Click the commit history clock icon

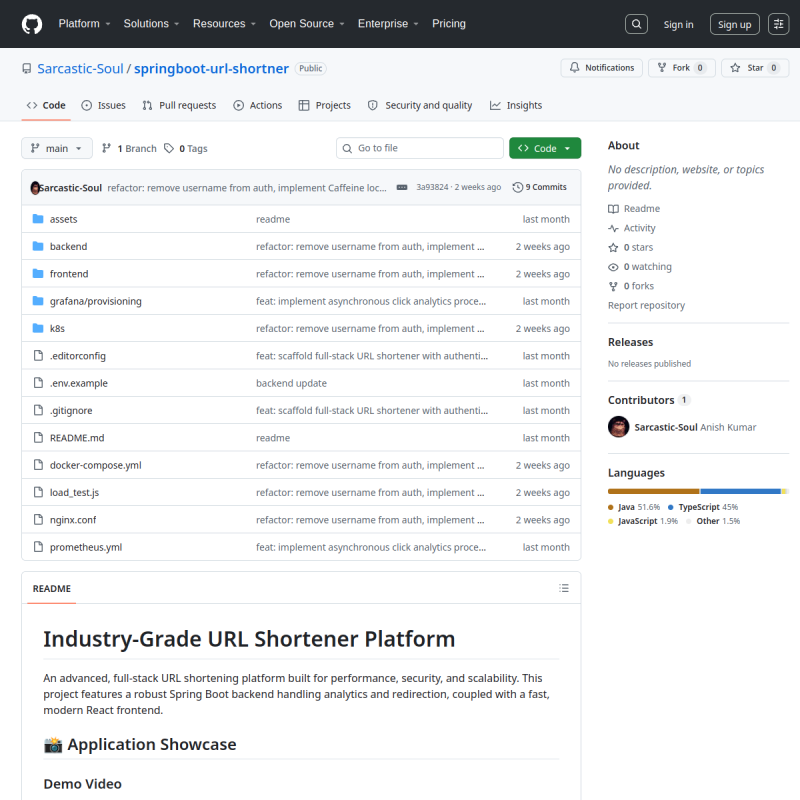(x=517, y=187)
